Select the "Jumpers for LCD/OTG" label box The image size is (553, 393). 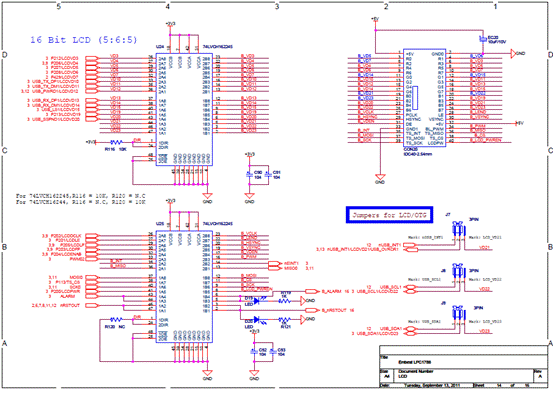click(x=389, y=215)
